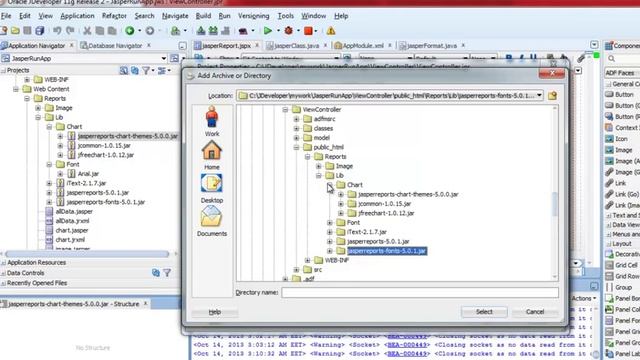Select jasperreports-fonts-5.0.1.jar in dialog tree
This screenshot has width=640, height=360.
point(387,251)
